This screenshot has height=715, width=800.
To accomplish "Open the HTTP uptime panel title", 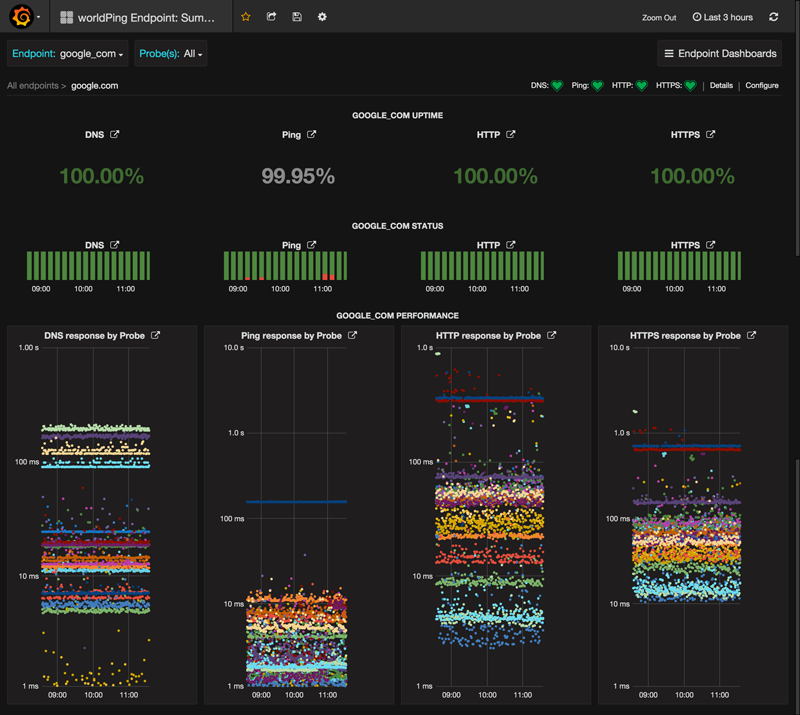I will 488,135.
